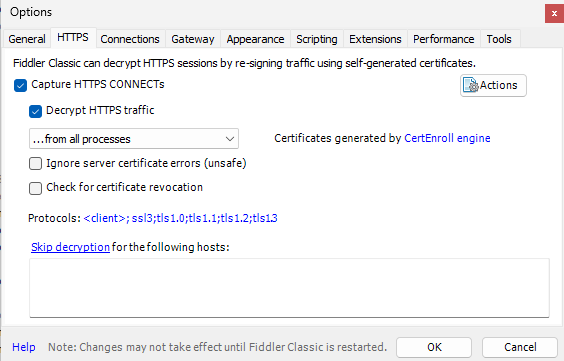Enable Check for certificate revocation
This screenshot has height=361, width=564.
(35, 188)
